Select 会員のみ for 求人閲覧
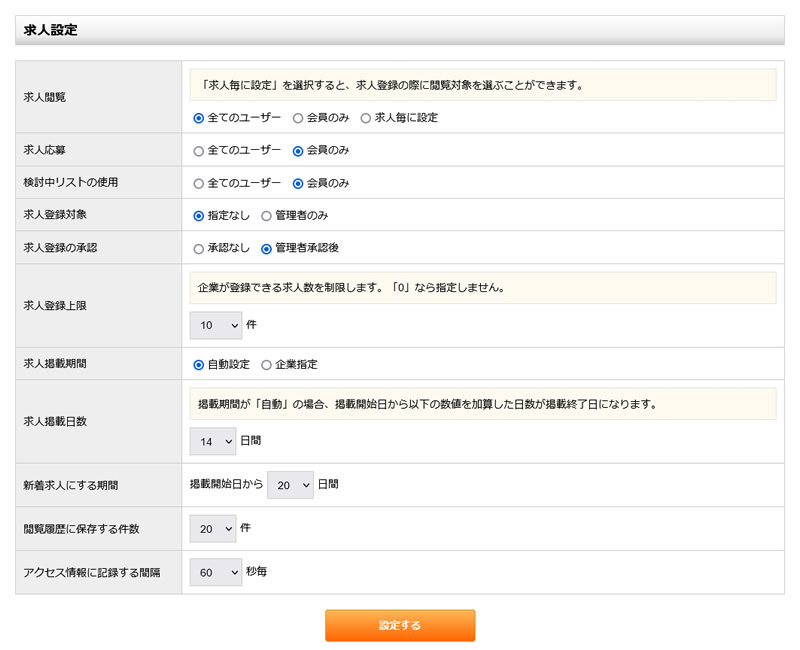 pos(298,118)
